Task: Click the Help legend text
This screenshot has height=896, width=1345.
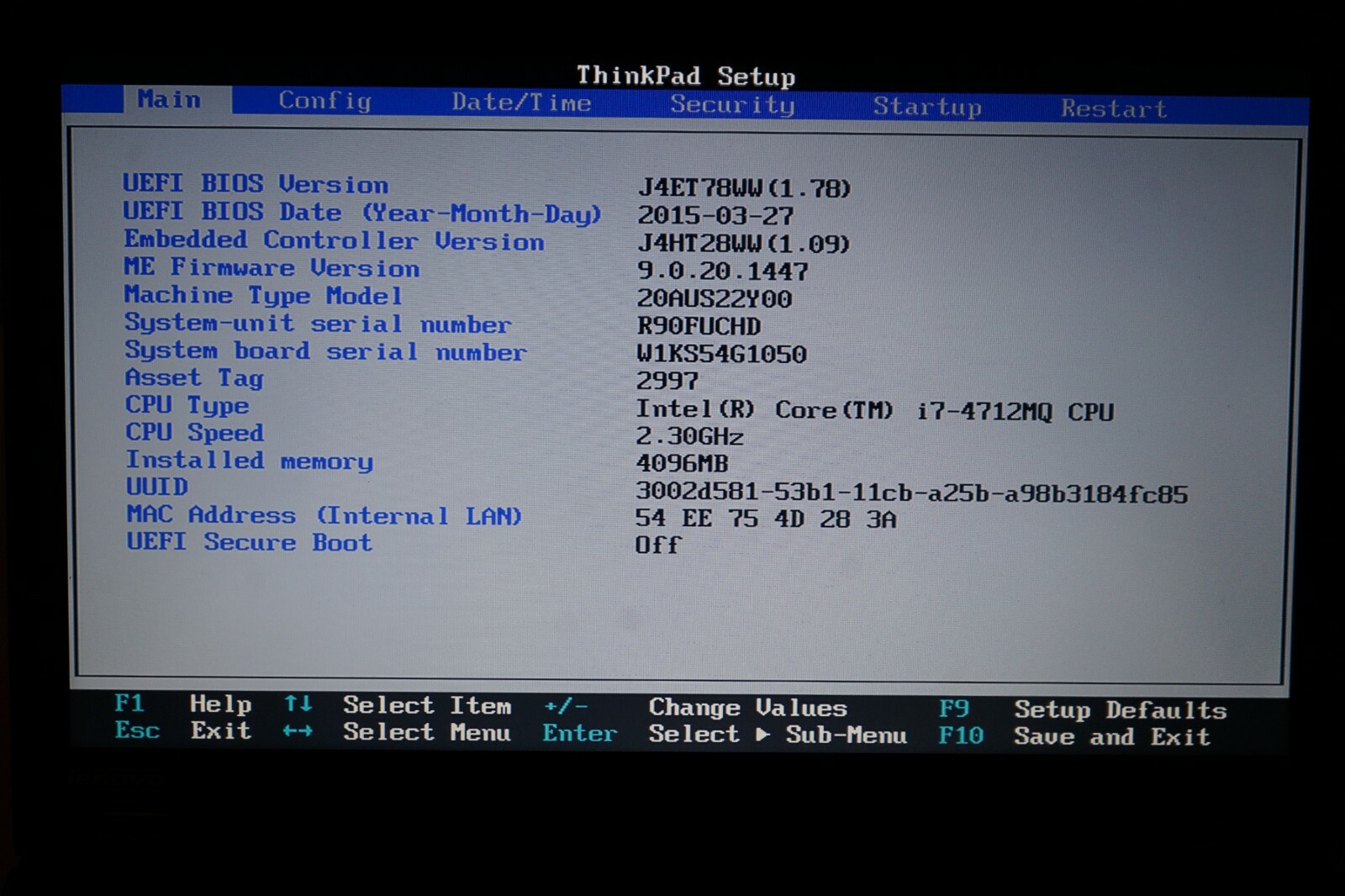Action: click(x=220, y=704)
